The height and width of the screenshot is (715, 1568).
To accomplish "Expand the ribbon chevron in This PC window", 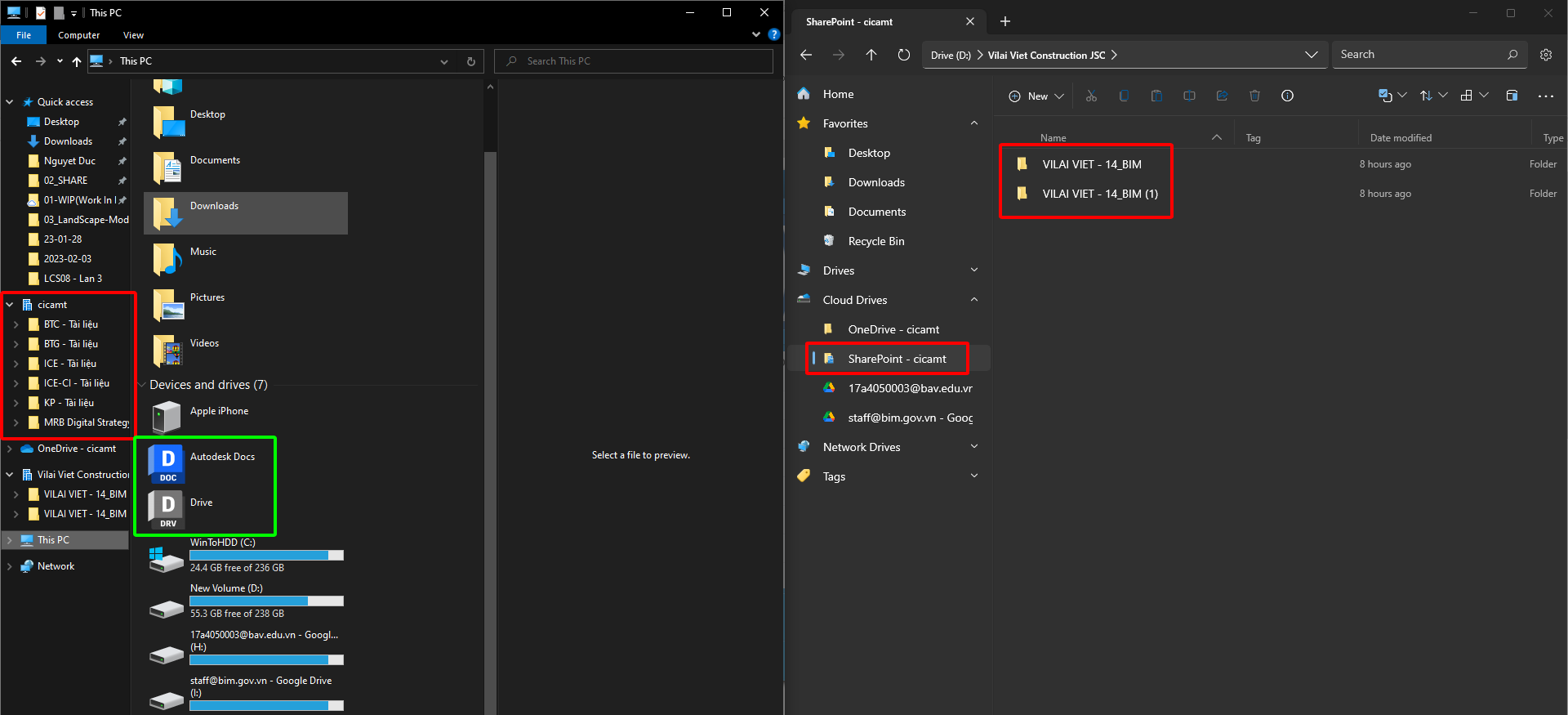I will click(755, 34).
